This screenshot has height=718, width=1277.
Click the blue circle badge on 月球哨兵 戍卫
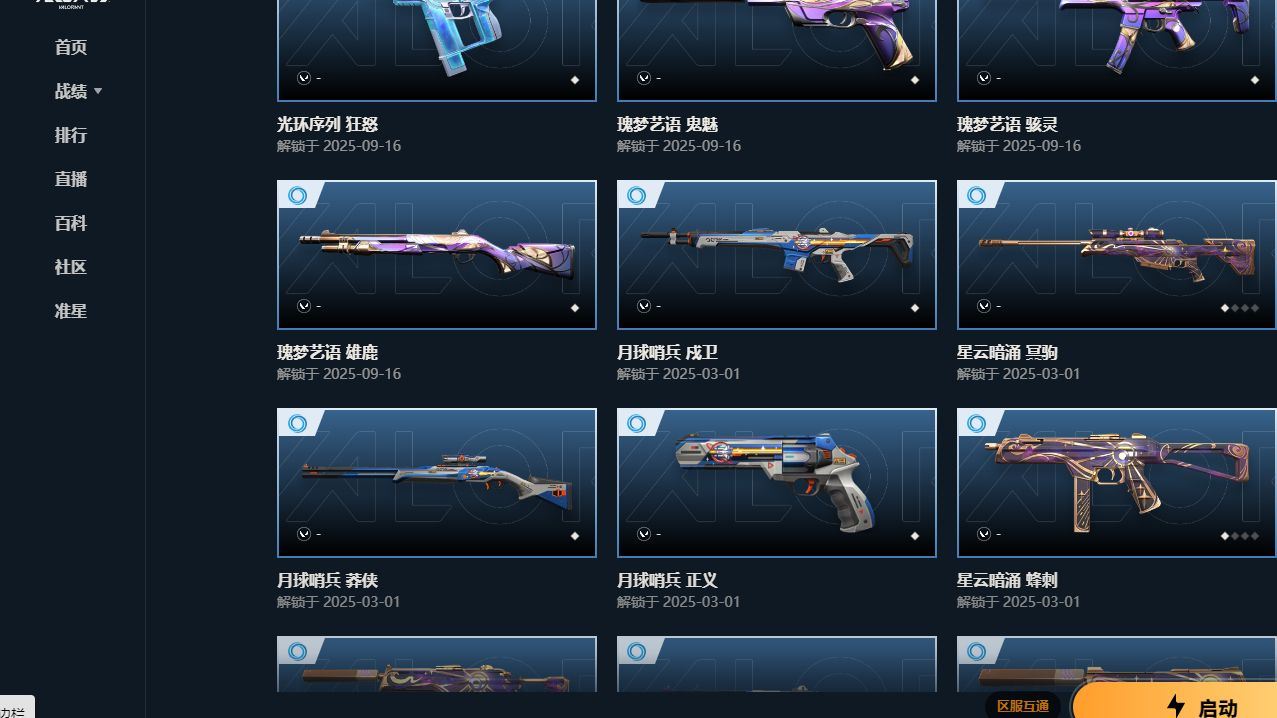pos(637,195)
